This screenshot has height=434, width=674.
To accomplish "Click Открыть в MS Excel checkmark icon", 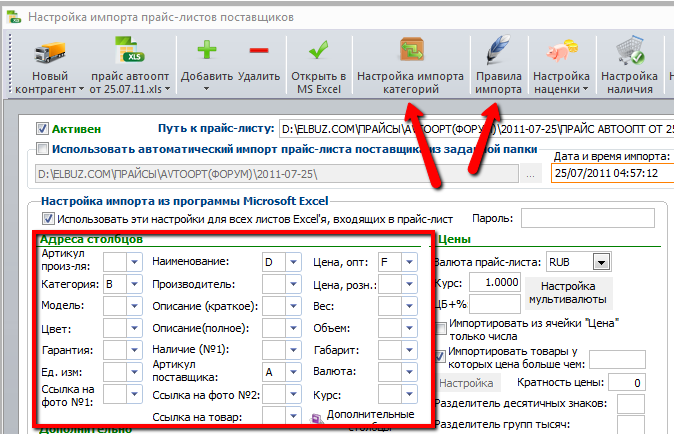I will [319, 50].
